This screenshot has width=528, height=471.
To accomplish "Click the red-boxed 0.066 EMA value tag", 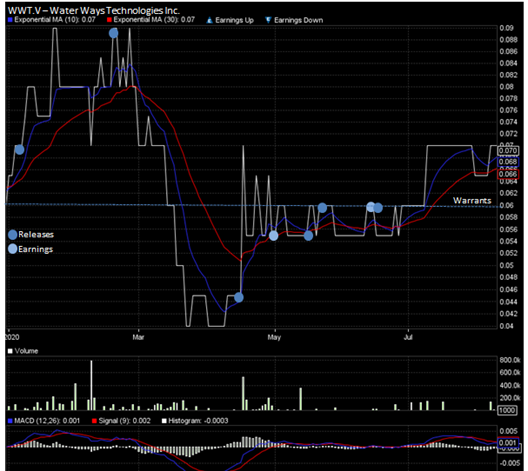I will tap(508, 174).
